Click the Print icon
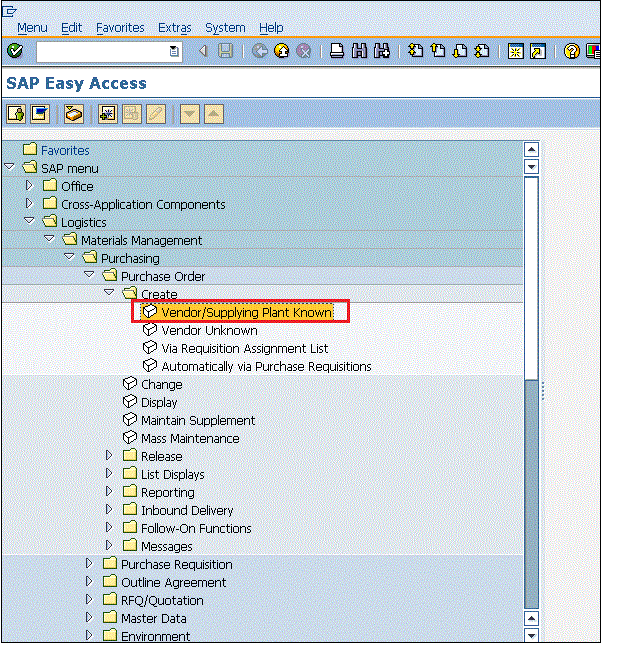 click(337, 51)
